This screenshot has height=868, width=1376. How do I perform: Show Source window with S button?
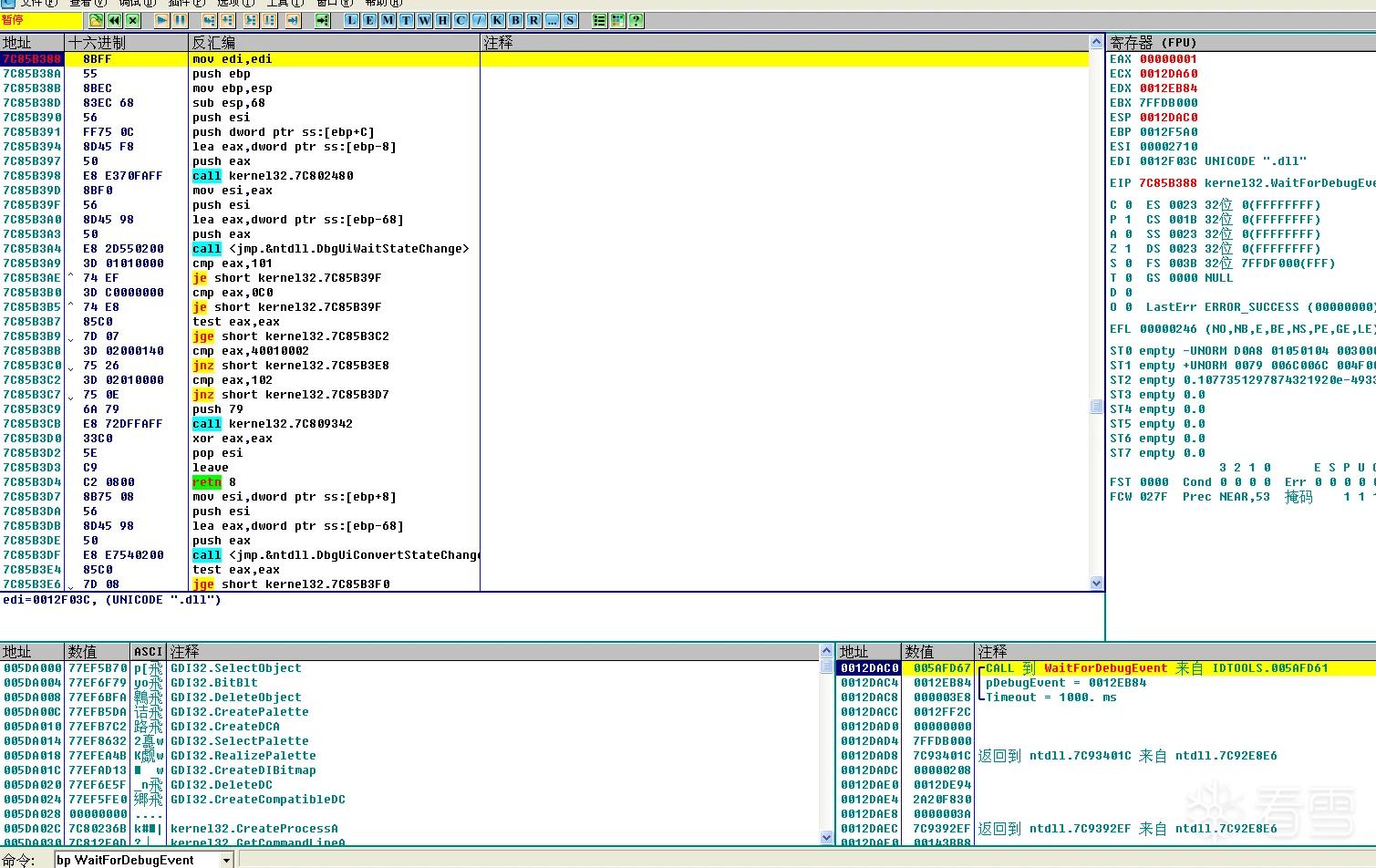pyautogui.click(x=571, y=20)
